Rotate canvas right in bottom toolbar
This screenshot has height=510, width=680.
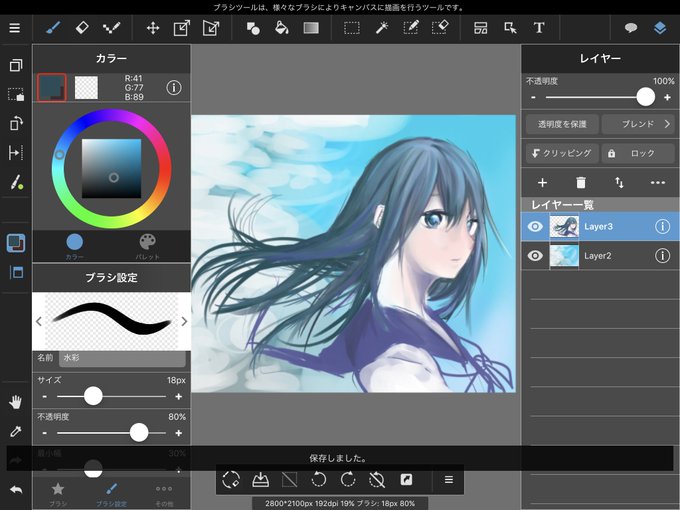tap(348, 480)
